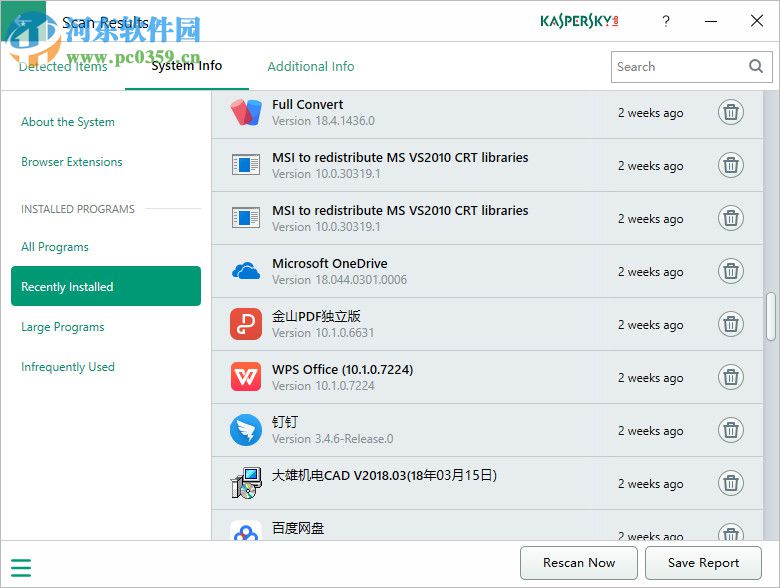Click the WPS Office app icon

(246, 377)
